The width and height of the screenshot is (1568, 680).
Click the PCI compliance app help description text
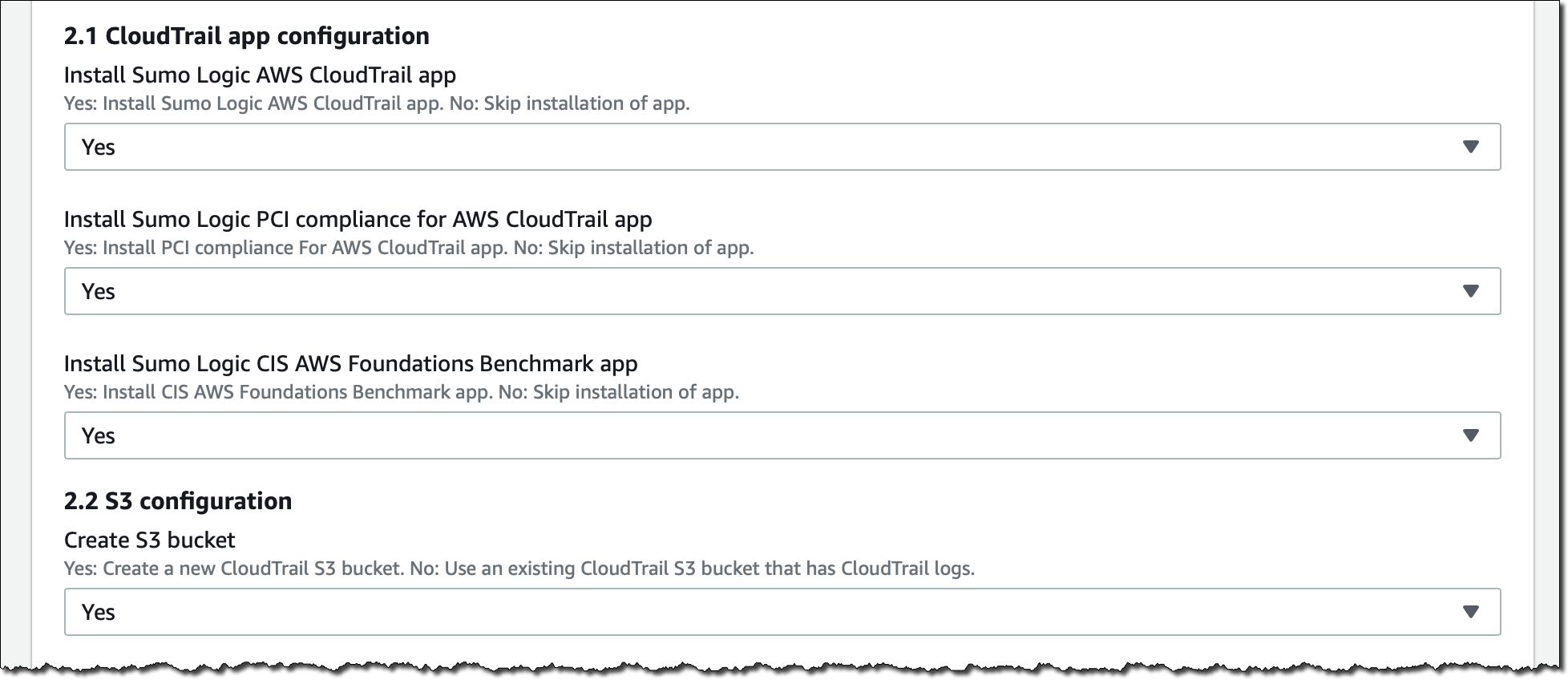[409, 248]
